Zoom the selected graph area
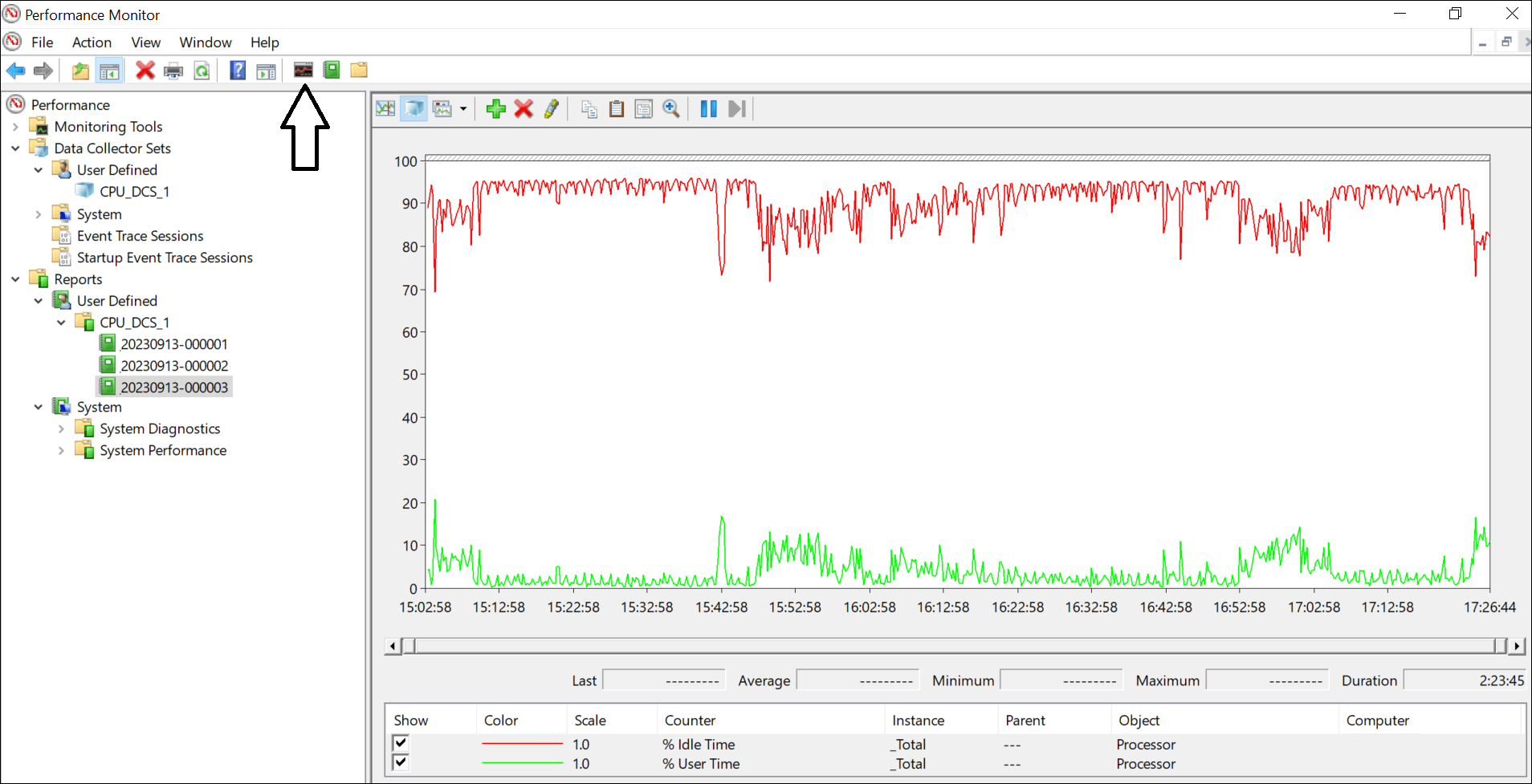 click(x=672, y=108)
